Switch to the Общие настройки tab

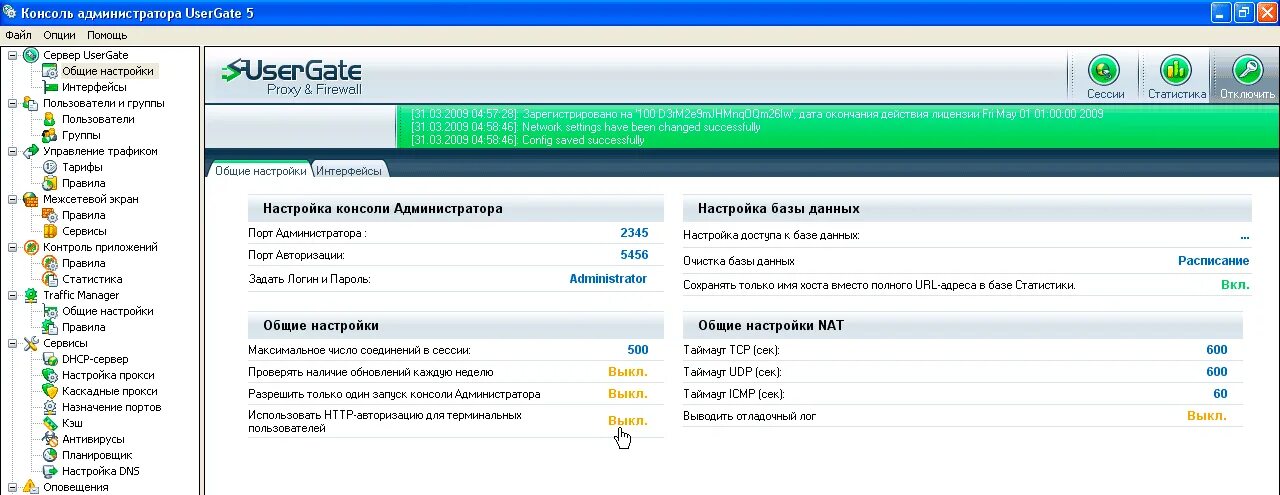260,171
